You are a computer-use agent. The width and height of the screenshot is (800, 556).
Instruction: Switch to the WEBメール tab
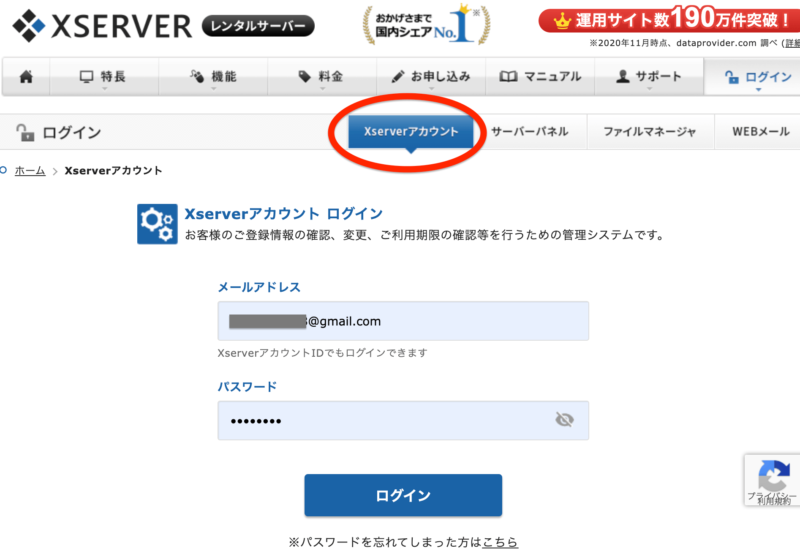(x=760, y=132)
